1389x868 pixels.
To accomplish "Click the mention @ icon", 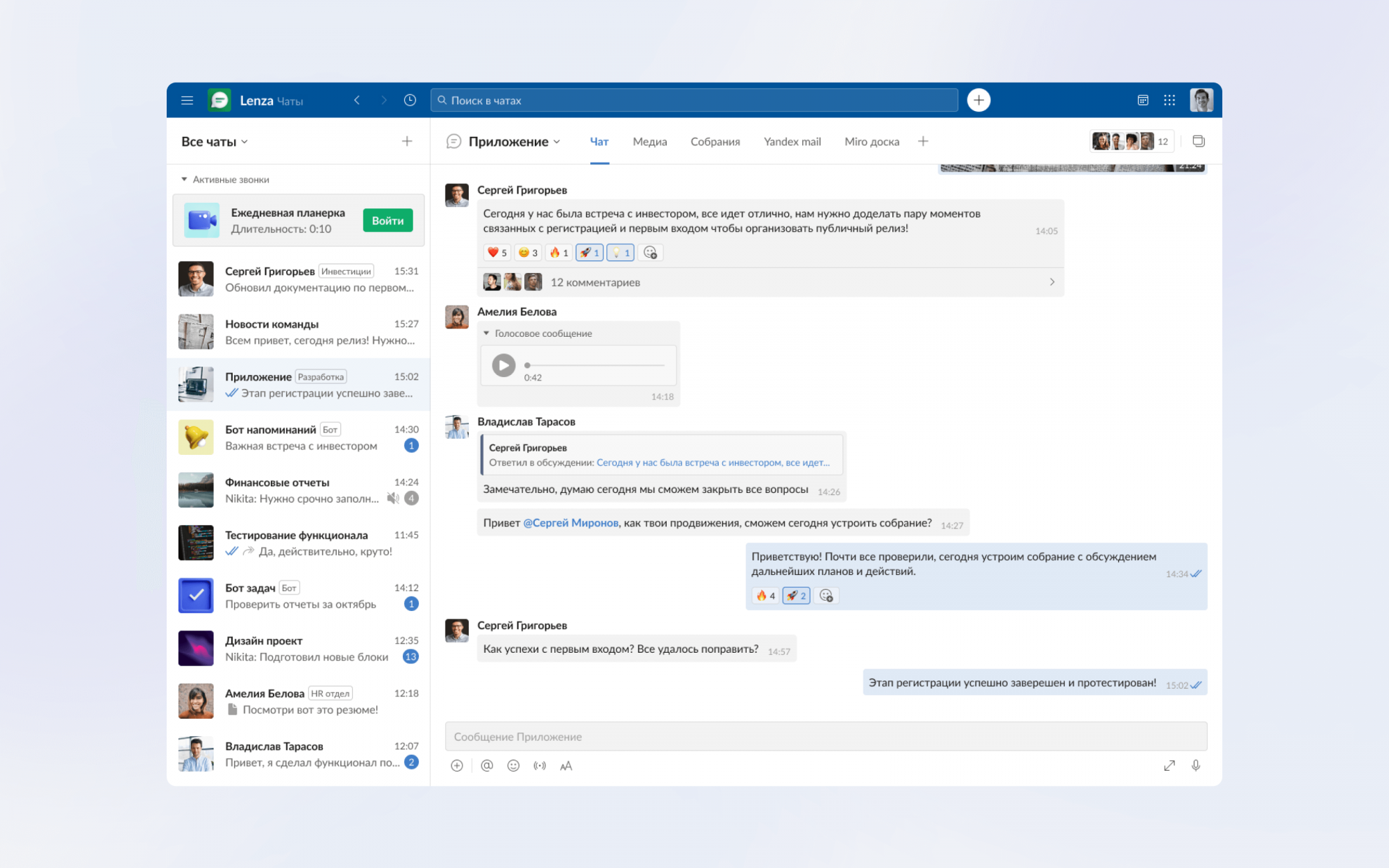I will coord(487,765).
